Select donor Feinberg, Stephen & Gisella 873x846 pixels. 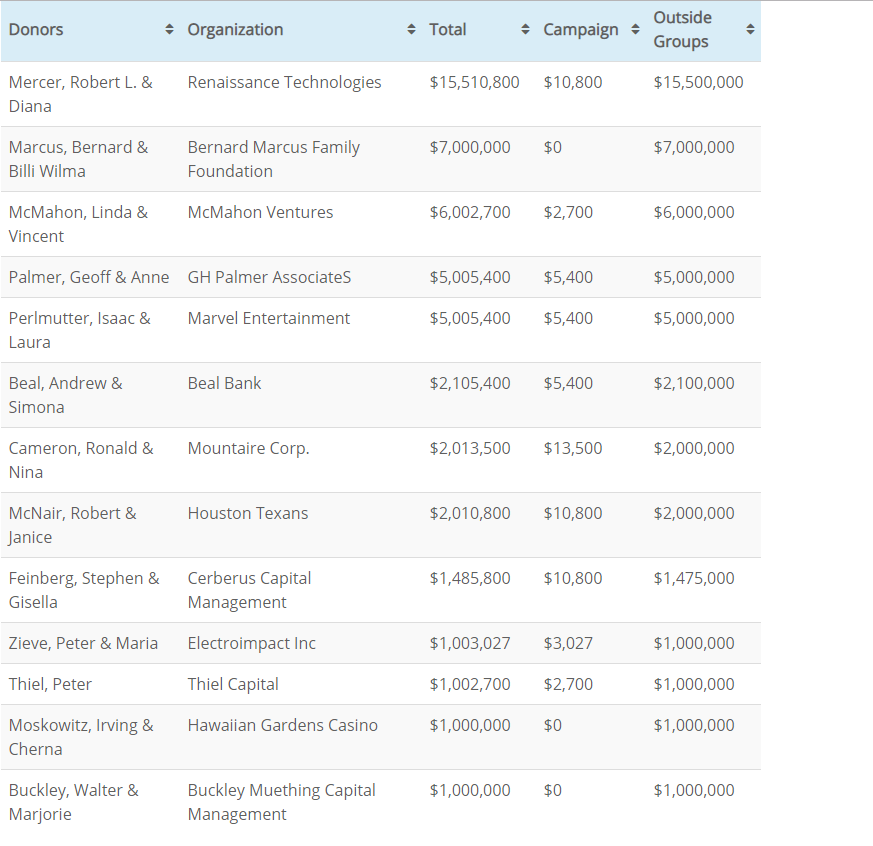pyautogui.click(x=84, y=591)
